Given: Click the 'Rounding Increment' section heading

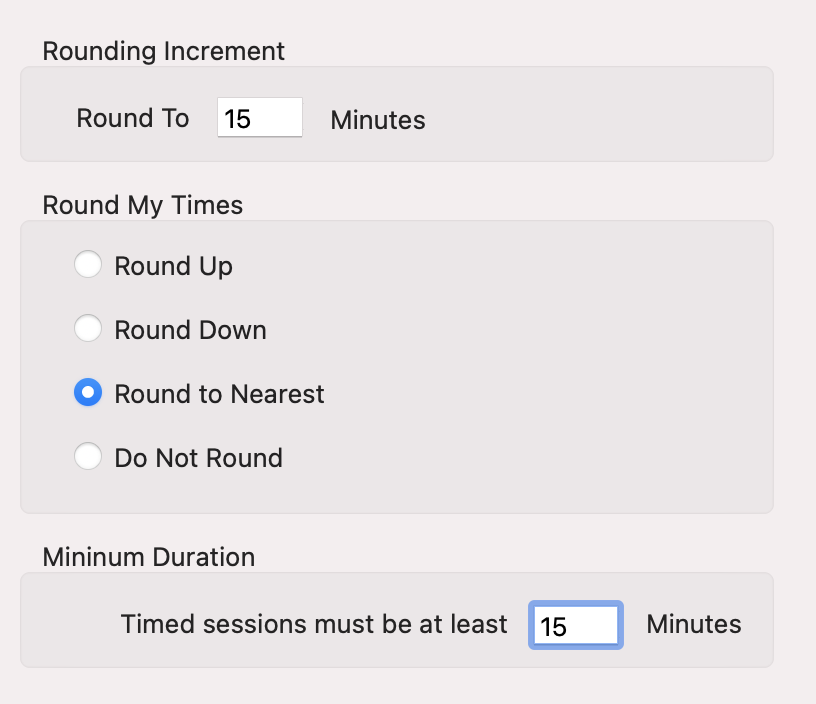Looking at the screenshot, I should [x=163, y=51].
